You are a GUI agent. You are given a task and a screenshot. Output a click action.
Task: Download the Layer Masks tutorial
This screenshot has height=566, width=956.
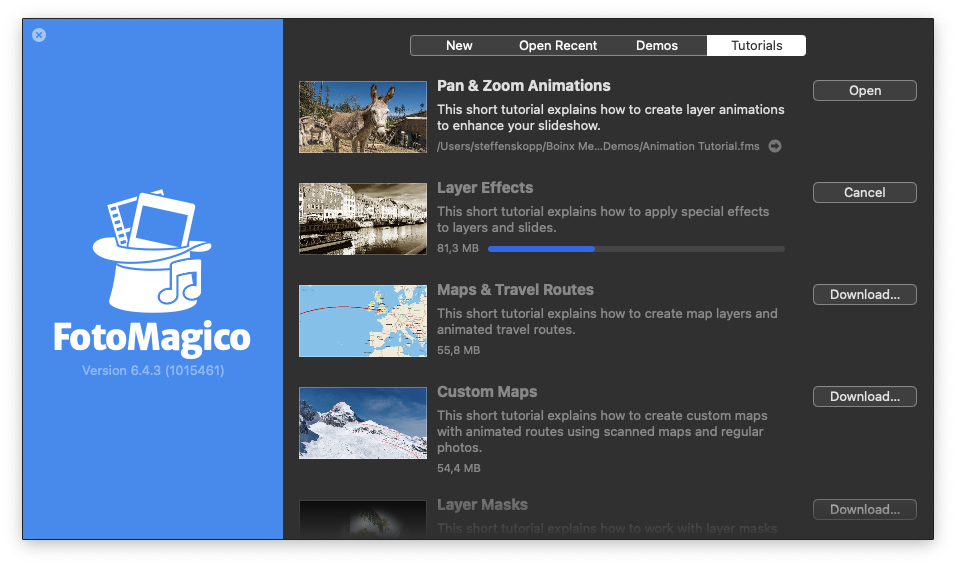[865, 510]
